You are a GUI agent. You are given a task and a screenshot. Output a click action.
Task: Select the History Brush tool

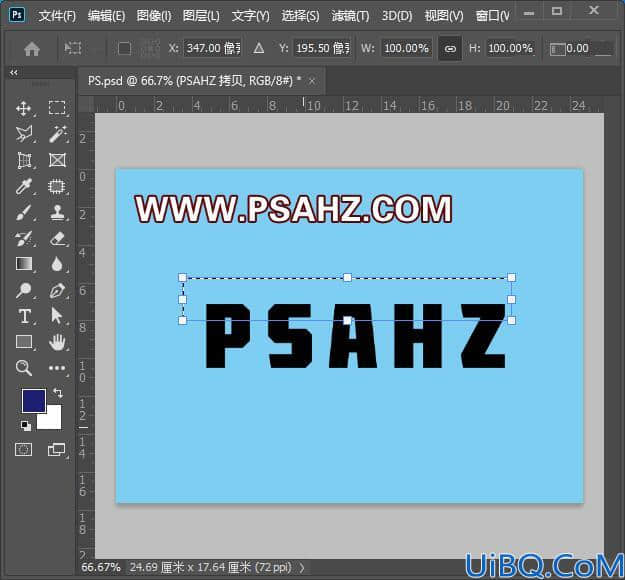[x=24, y=238]
